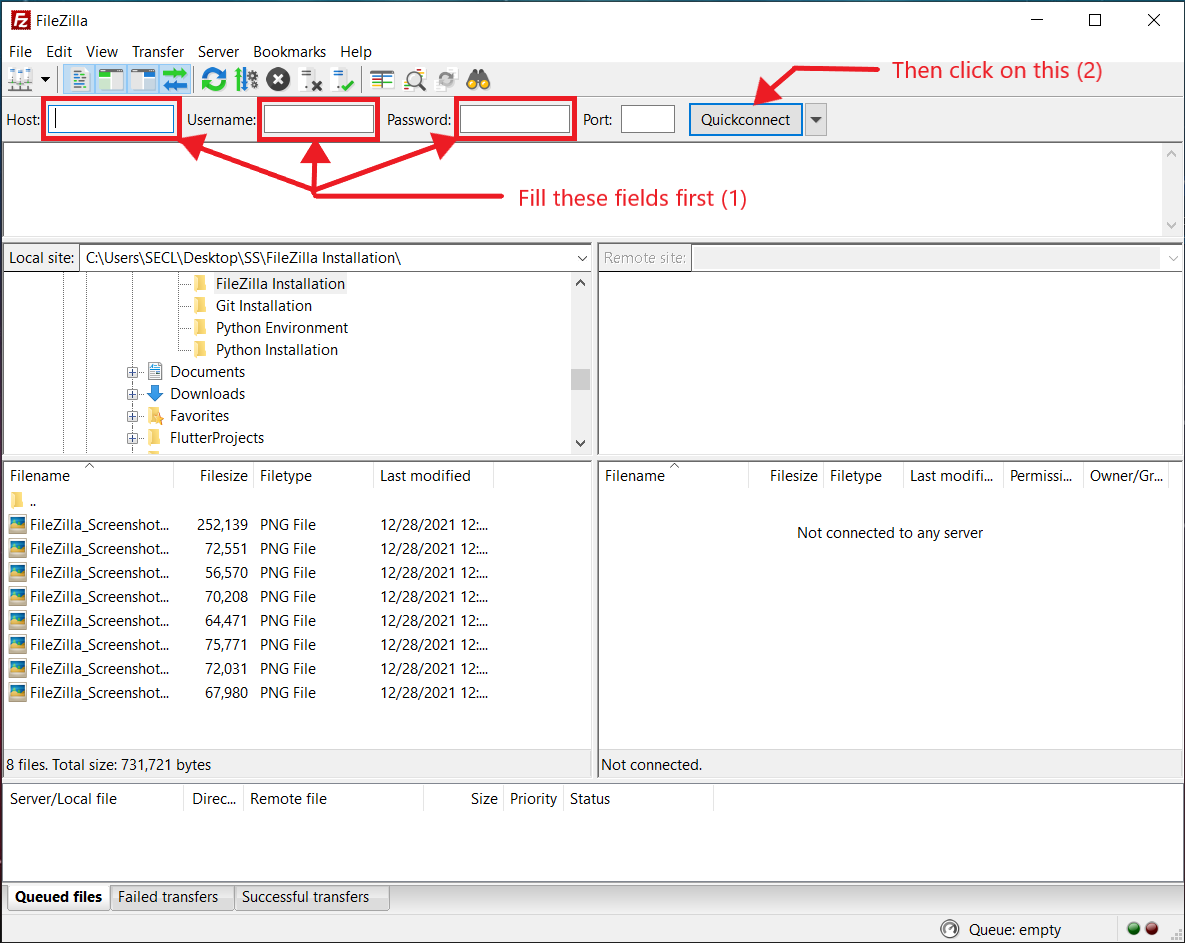Click the queue speed indicator icon
This screenshot has width=1185, height=943.
pyautogui.click(x=949, y=929)
